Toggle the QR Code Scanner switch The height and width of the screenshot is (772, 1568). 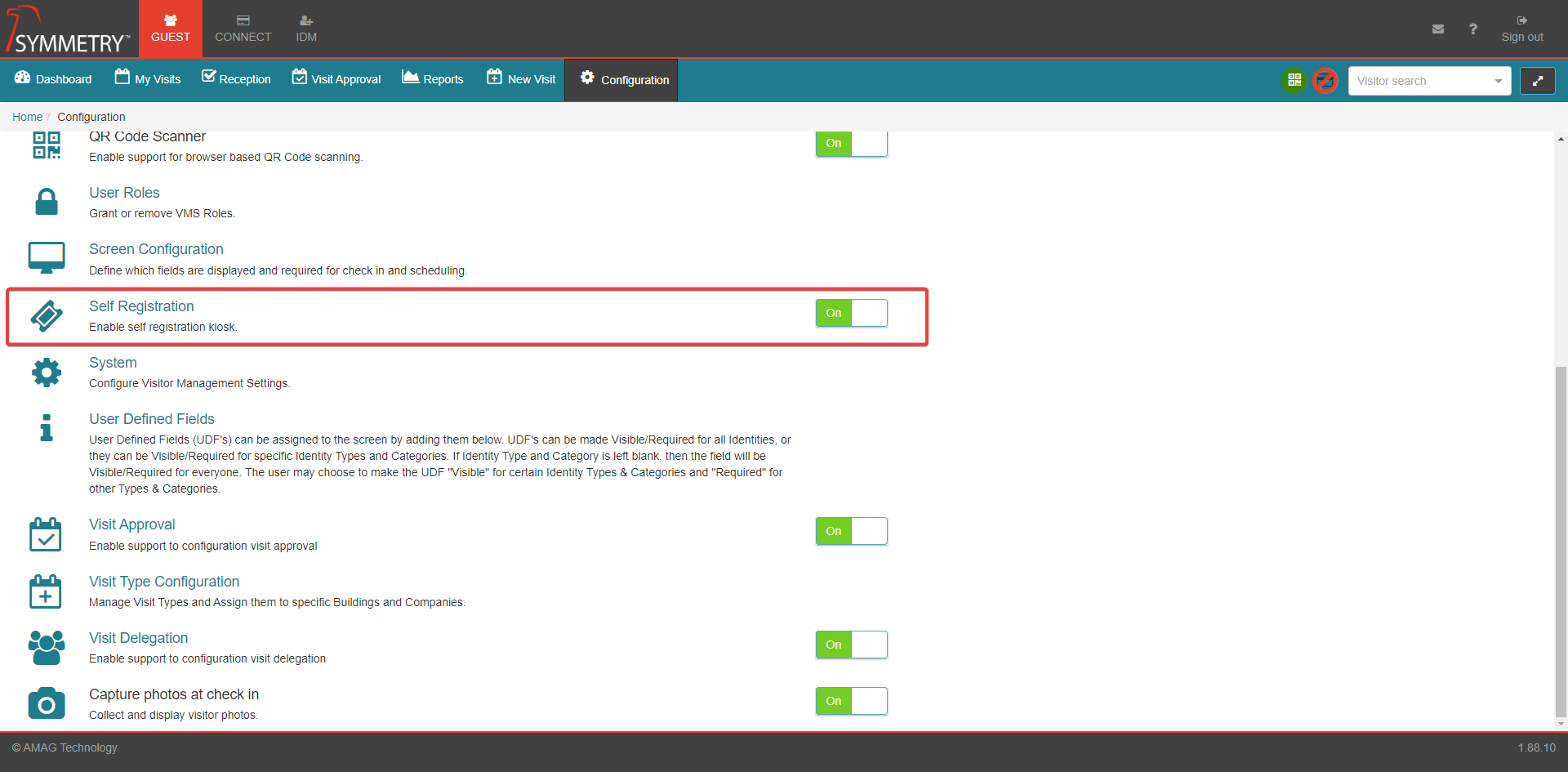click(851, 144)
